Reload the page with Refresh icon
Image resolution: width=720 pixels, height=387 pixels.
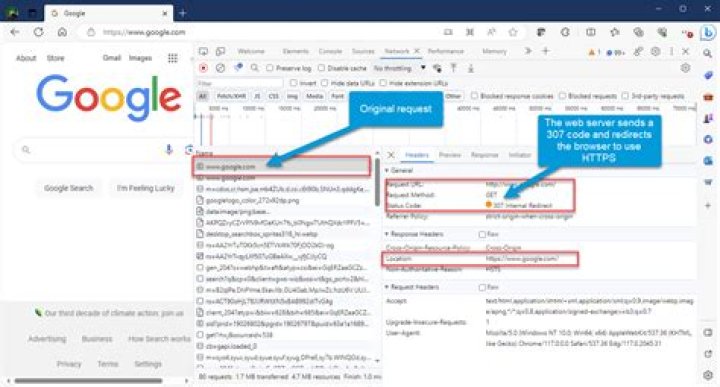pyautogui.click(x=39, y=32)
